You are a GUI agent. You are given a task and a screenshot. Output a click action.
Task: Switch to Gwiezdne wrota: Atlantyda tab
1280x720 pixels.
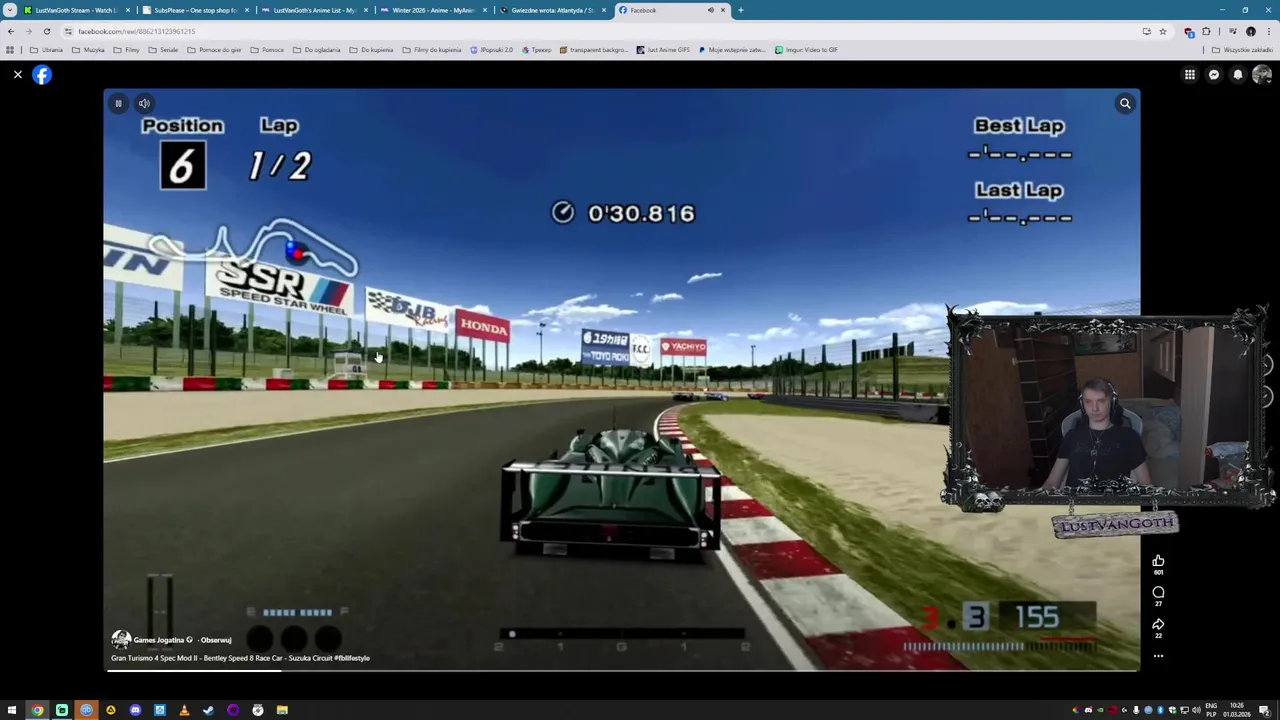pyautogui.click(x=552, y=10)
